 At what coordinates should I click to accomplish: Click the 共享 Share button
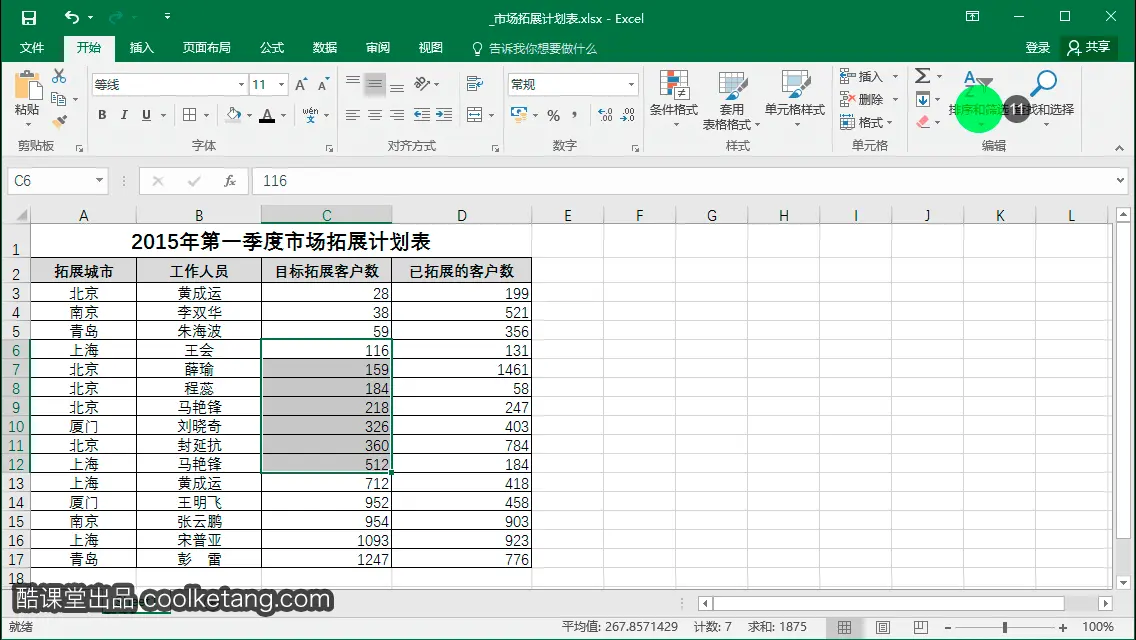point(1088,48)
